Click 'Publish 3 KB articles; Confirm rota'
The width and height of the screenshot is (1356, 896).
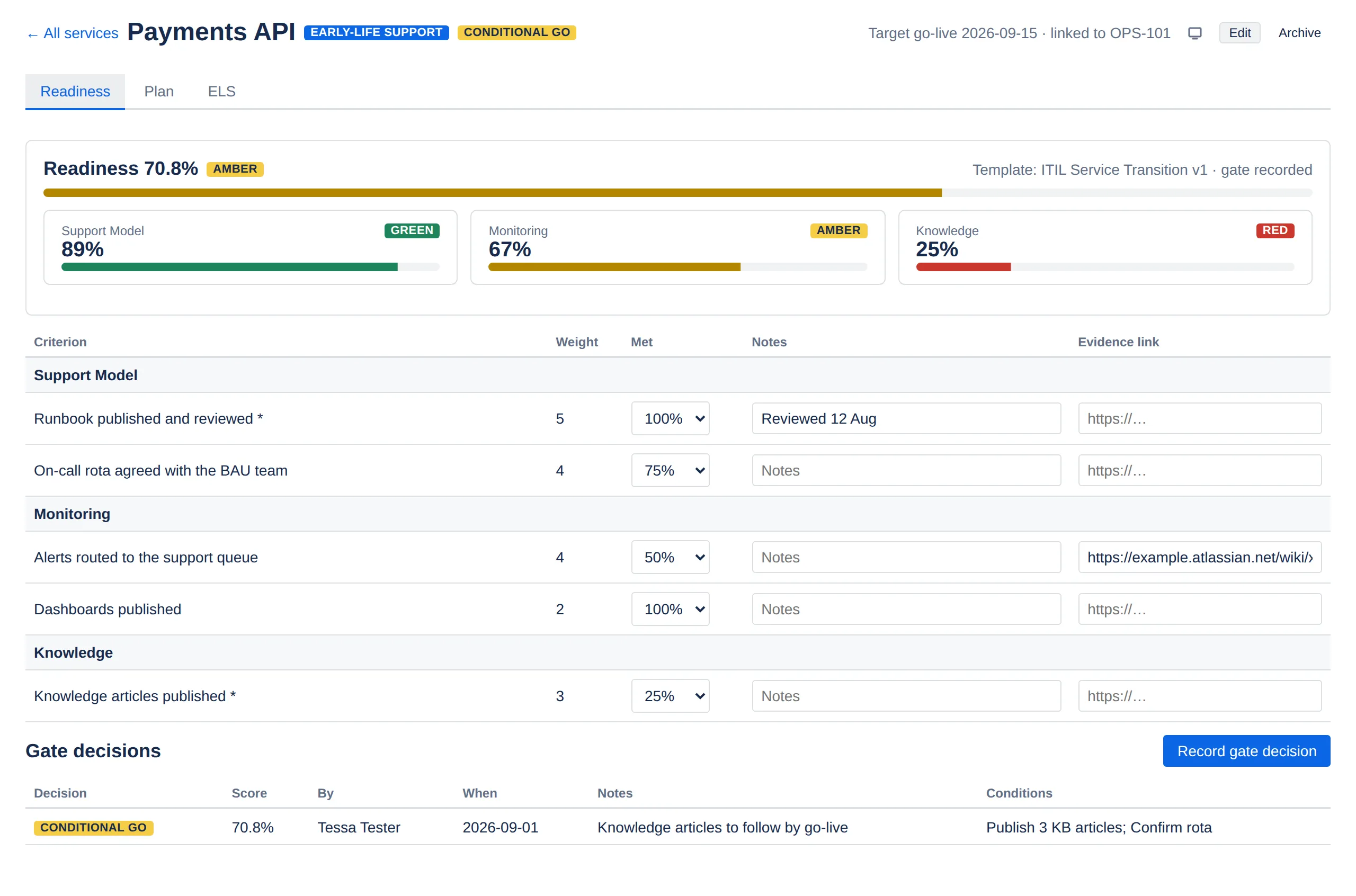coord(1099,828)
